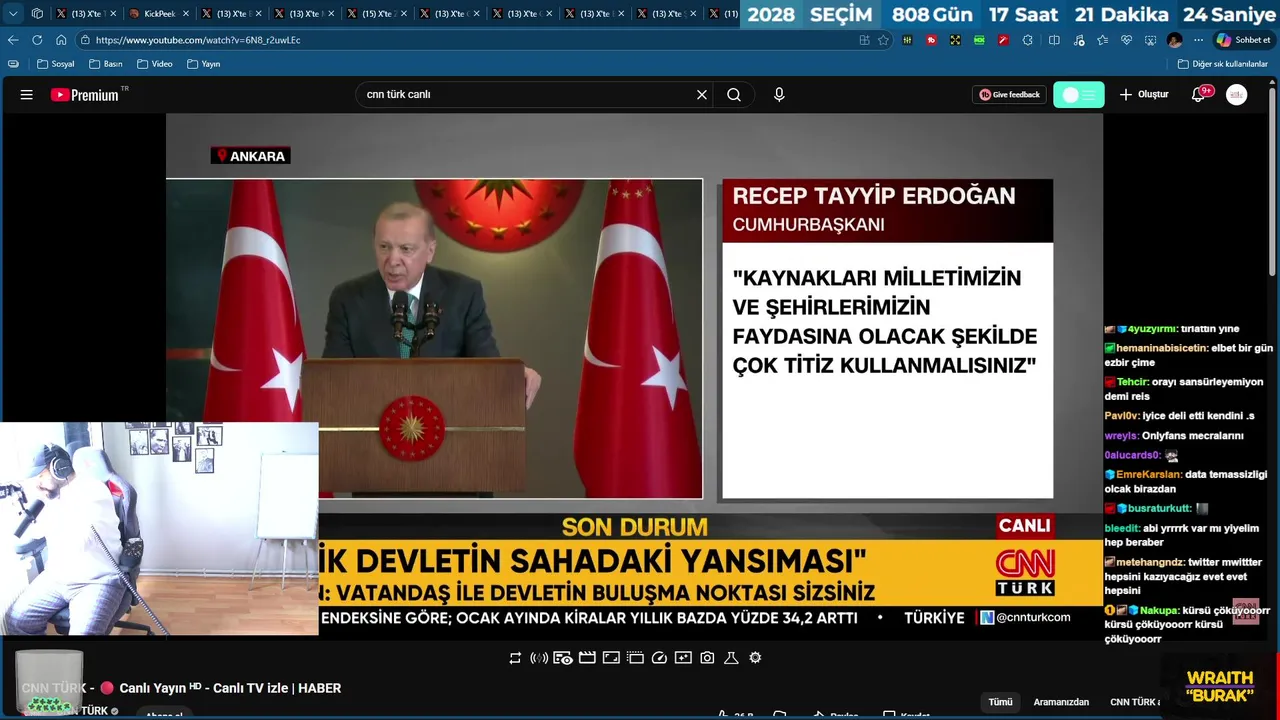This screenshot has height=720, width=1280.
Task: Open YouTube account avatar menu
Action: pos(1237,95)
